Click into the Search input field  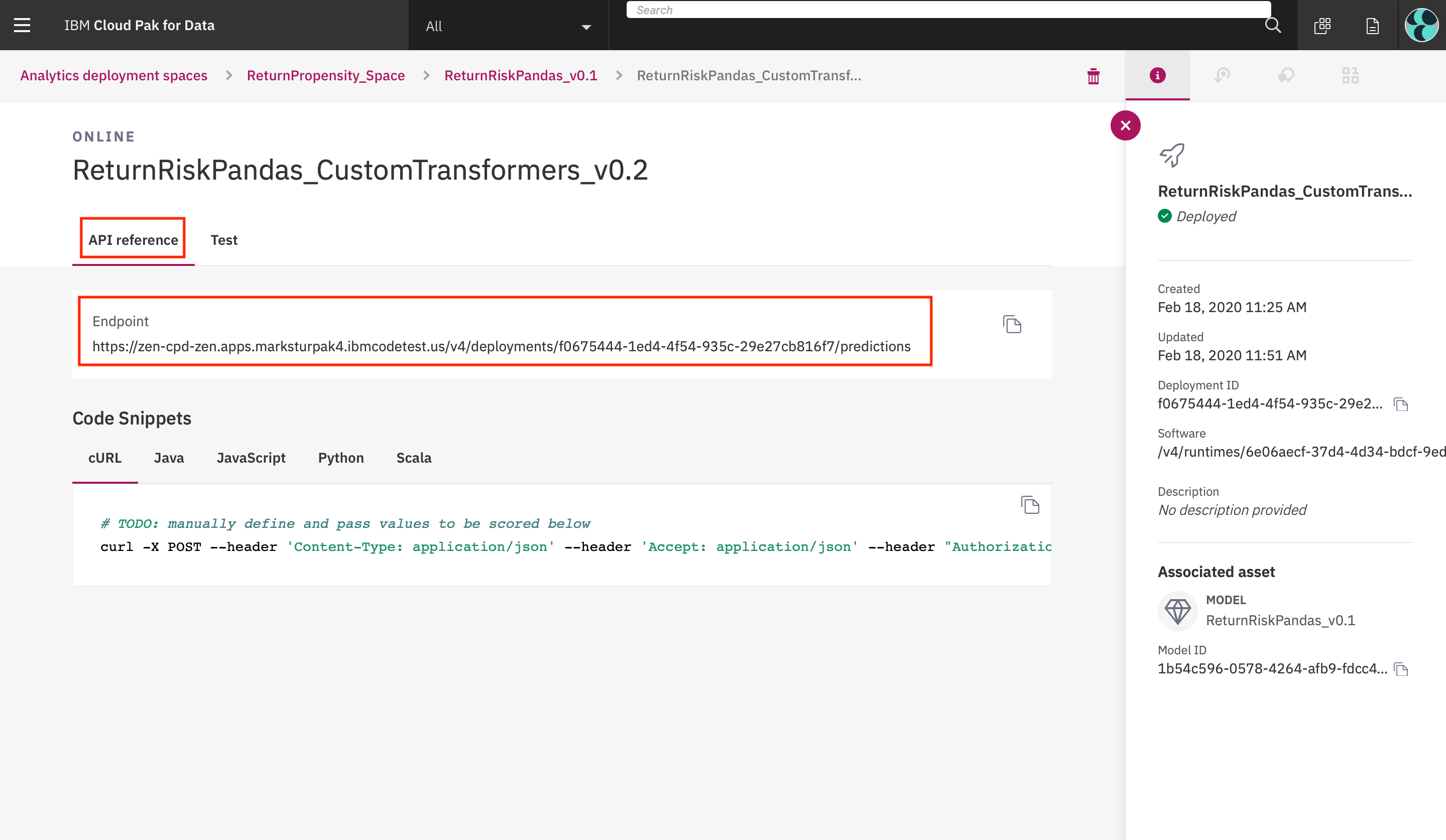pos(947,11)
